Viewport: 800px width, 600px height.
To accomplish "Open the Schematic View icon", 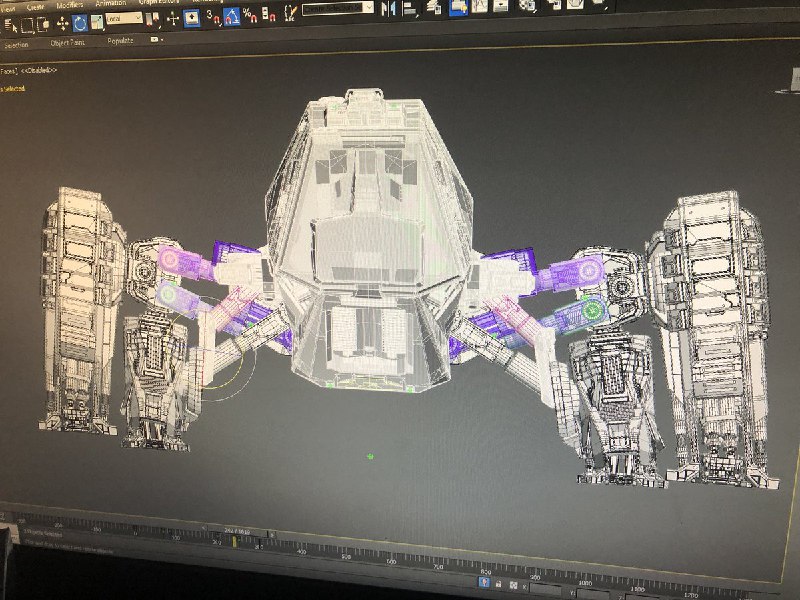I will pos(501,5).
